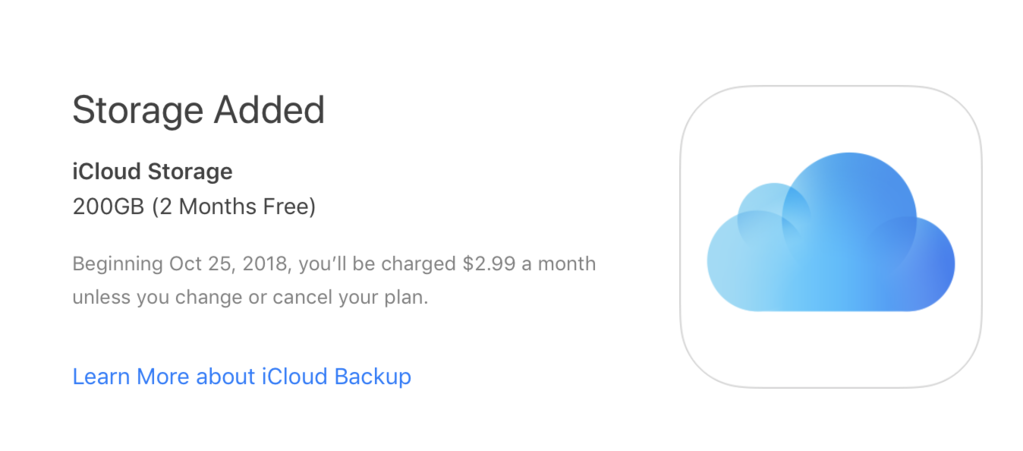Click the top center of cloud graphic
The image size is (1023, 451).
[x=848, y=160]
